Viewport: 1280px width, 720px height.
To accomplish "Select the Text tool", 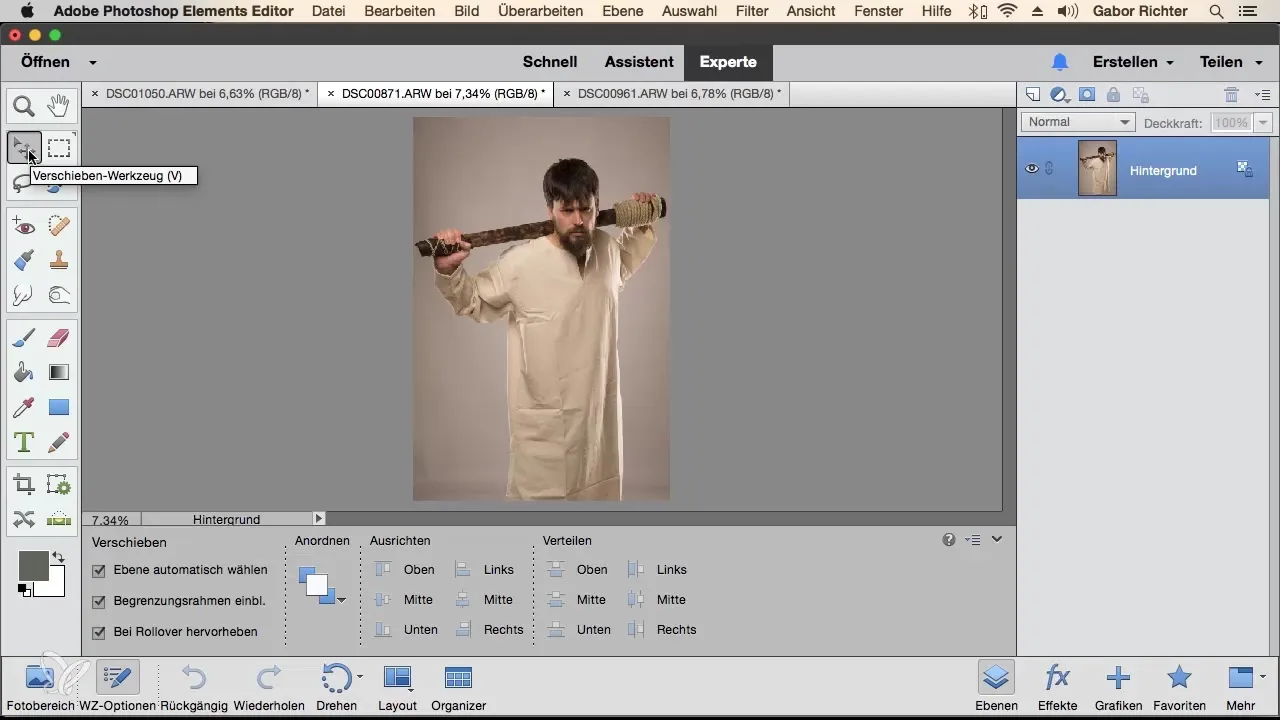I will point(24,441).
